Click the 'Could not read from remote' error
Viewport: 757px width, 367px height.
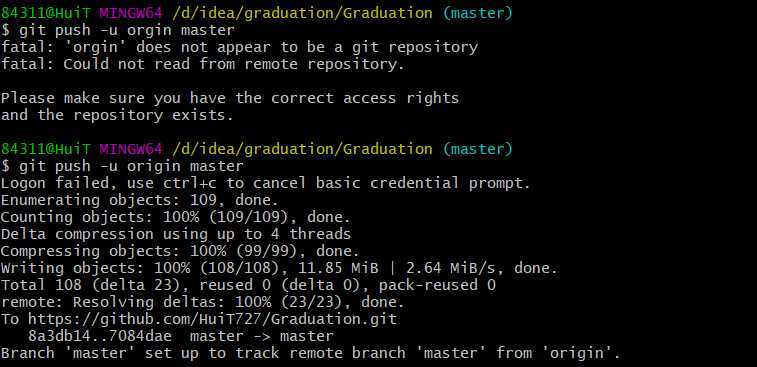click(x=203, y=64)
